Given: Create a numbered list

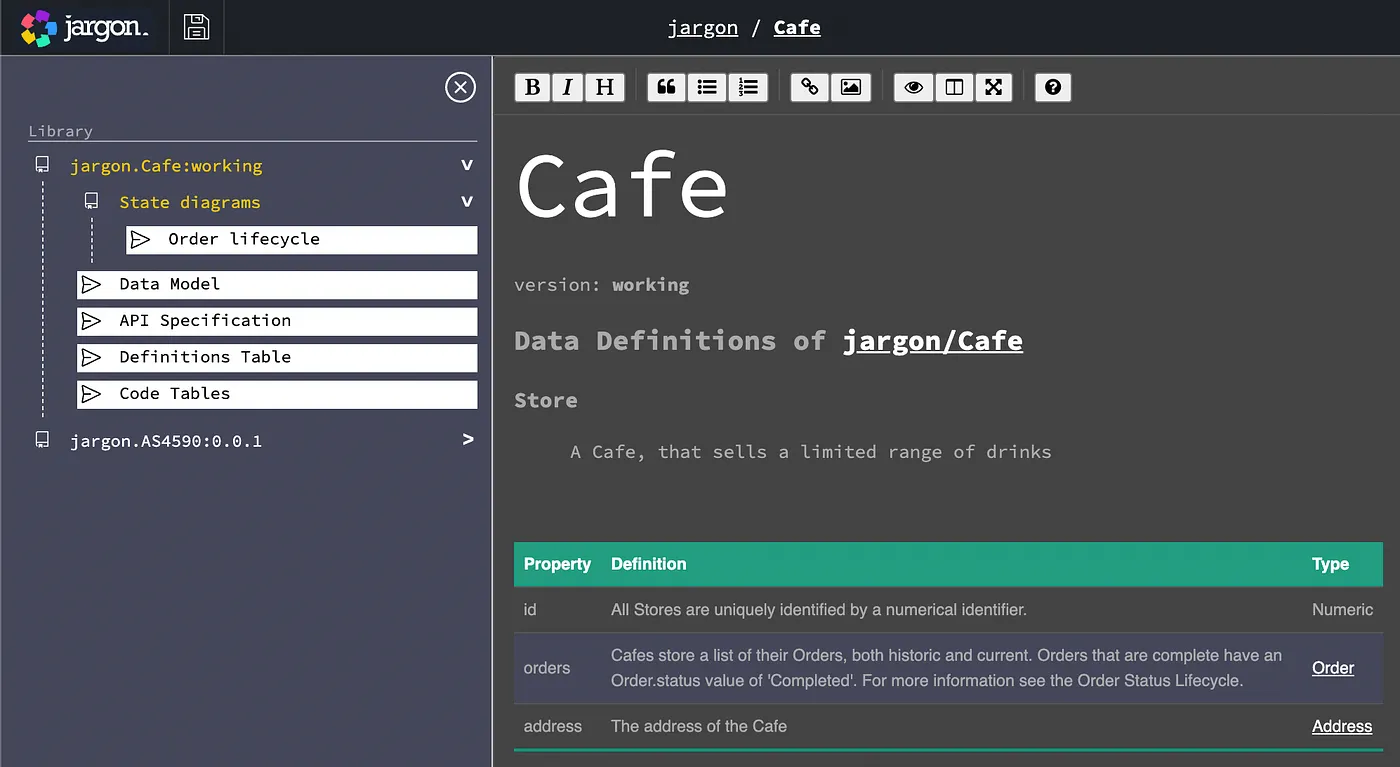Looking at the screenshot, I should [x=748, y=87].
